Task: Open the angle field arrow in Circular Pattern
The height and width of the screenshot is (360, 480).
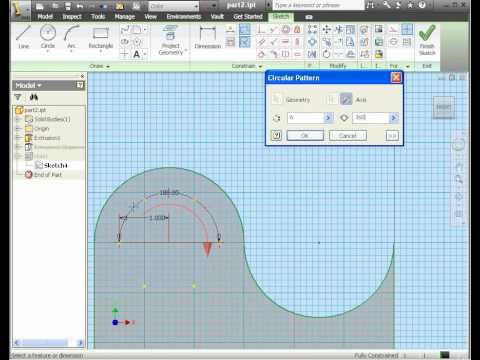Action: tap(394, 118)
